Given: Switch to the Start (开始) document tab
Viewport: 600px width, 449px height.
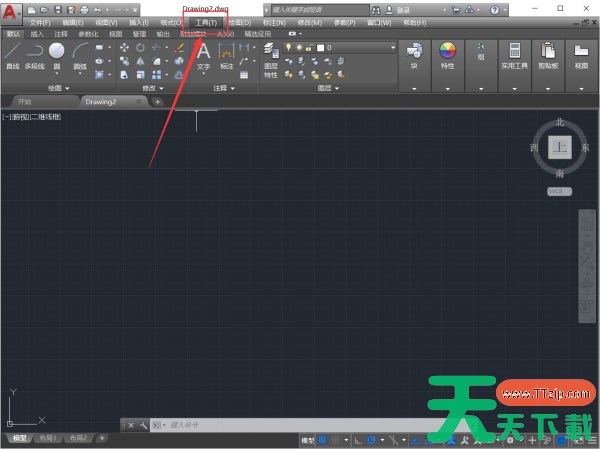Looking at the screenshot, I should click(x=25, y=101).
